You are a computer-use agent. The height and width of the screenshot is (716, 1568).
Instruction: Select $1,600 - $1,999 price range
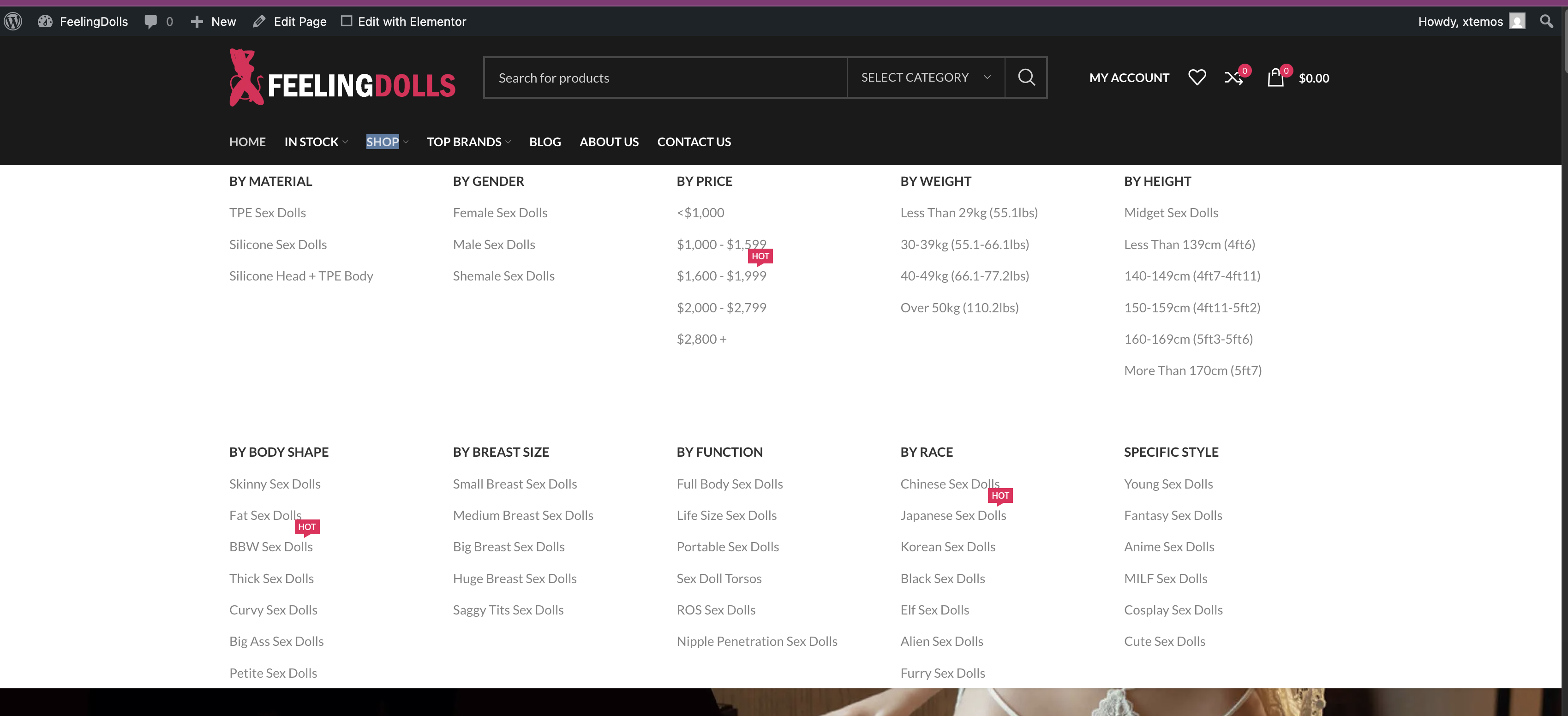(721, 276)
